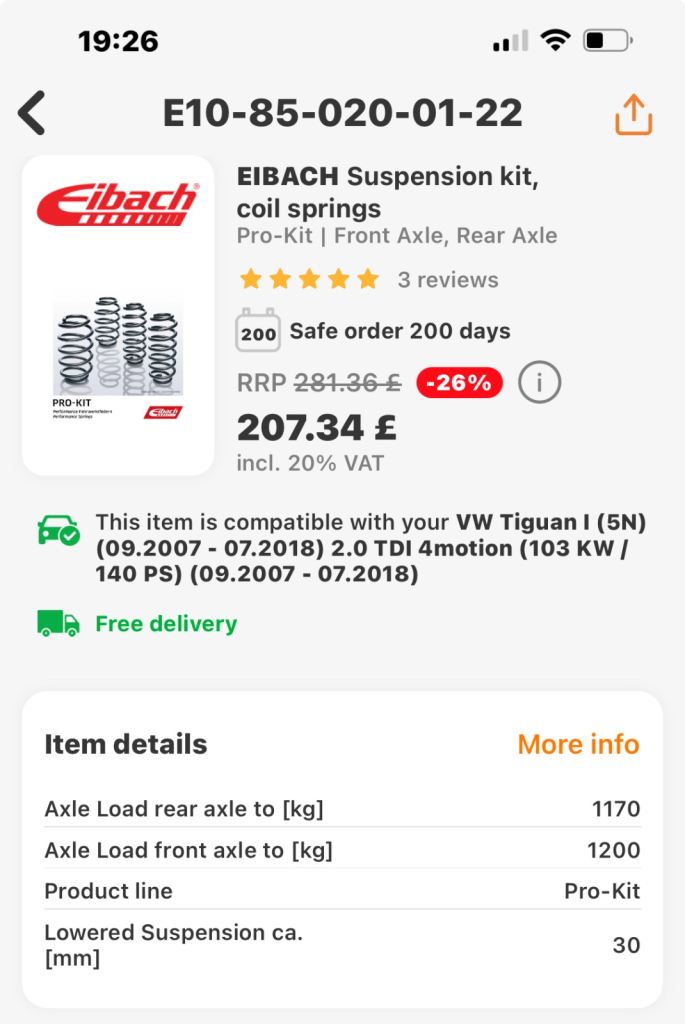685x1024 pixels.
Task: Tap More info in Item details
Action: [578, 744]
